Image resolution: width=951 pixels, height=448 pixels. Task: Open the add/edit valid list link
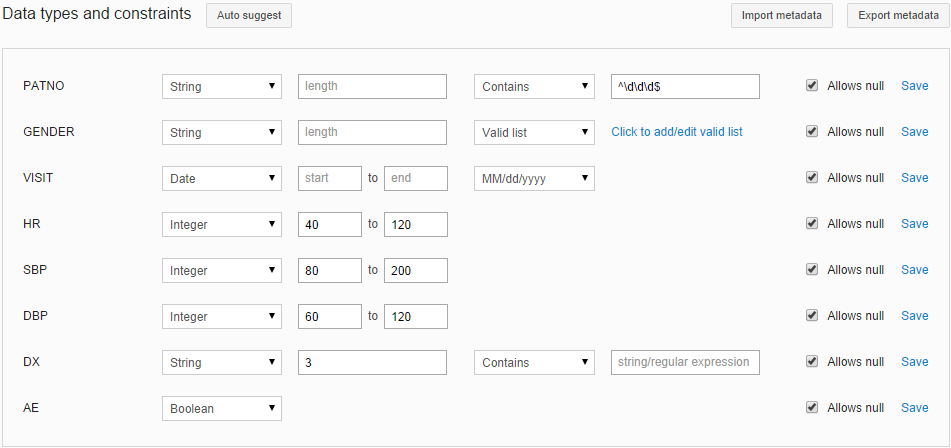[676, 132]
